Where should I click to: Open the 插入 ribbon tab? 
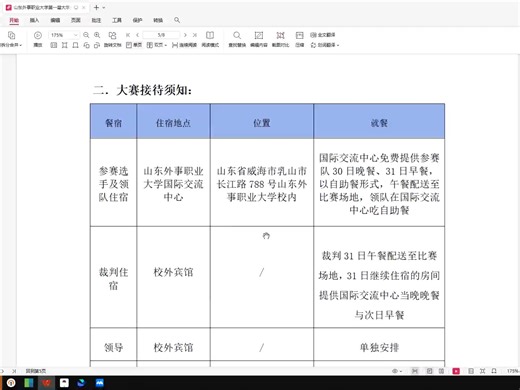coord(34,20)
